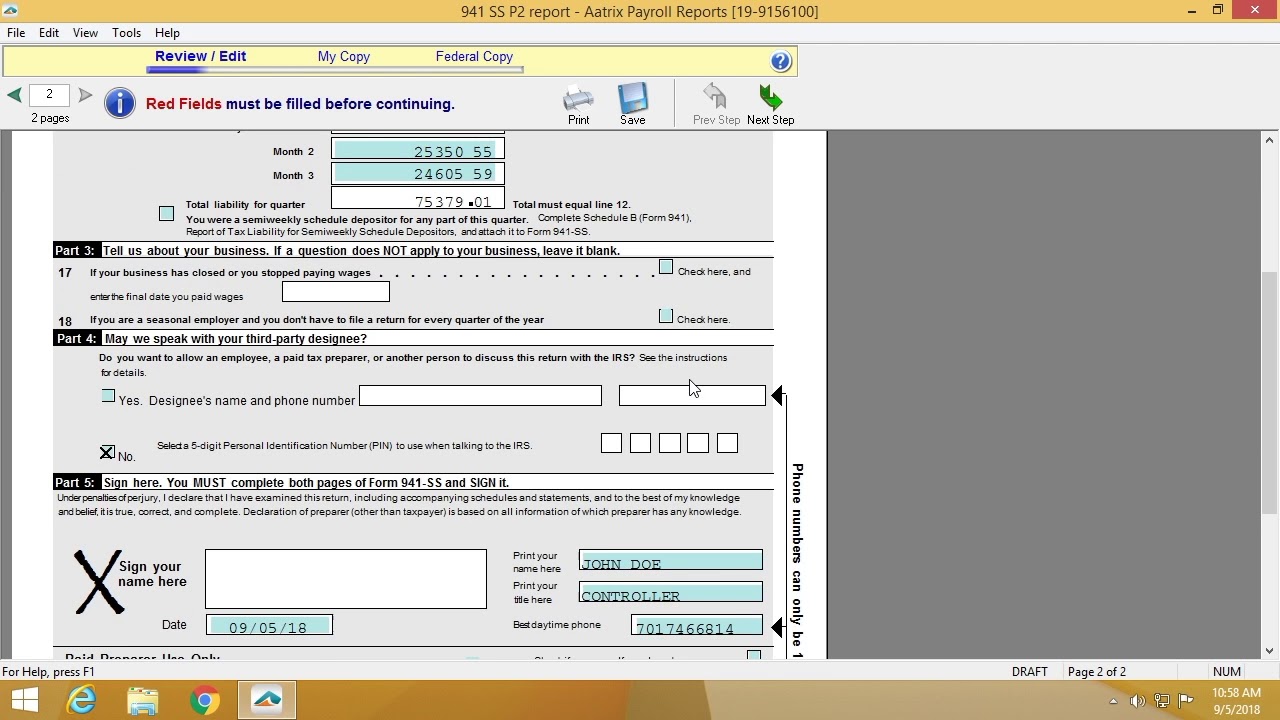Click the 'Part 5:' section header
The width and height of the screenshot is (1280, 720).
click(x=75, y=483)
